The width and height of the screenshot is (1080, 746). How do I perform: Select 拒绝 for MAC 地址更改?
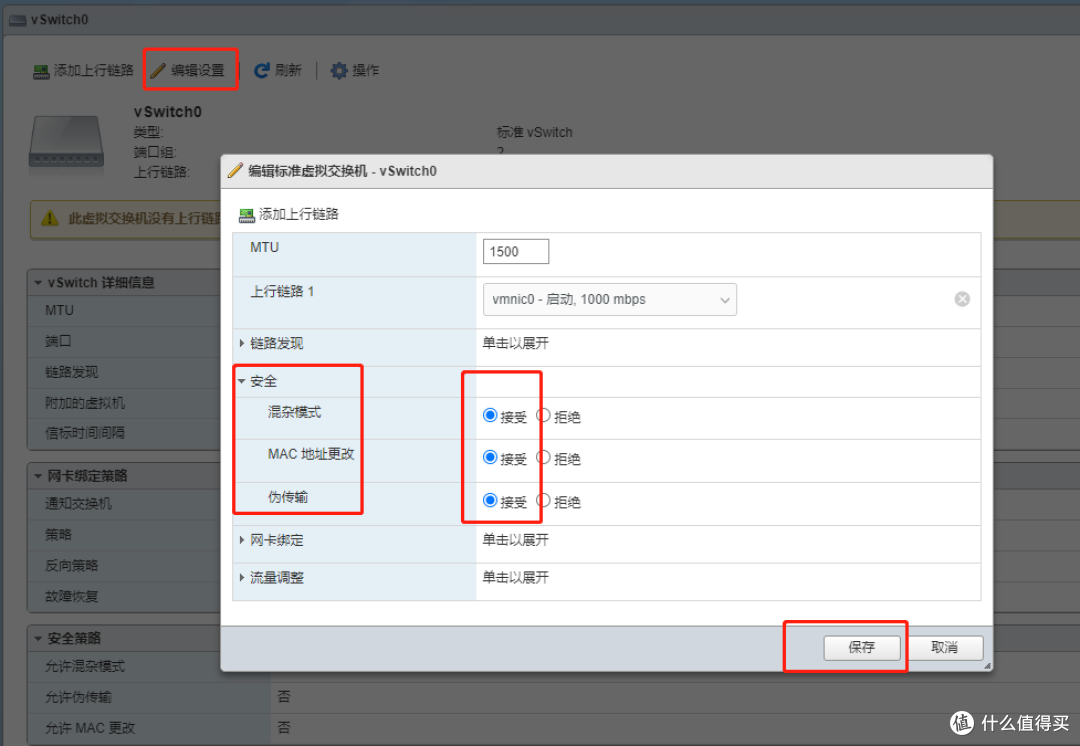coord(543,457)
